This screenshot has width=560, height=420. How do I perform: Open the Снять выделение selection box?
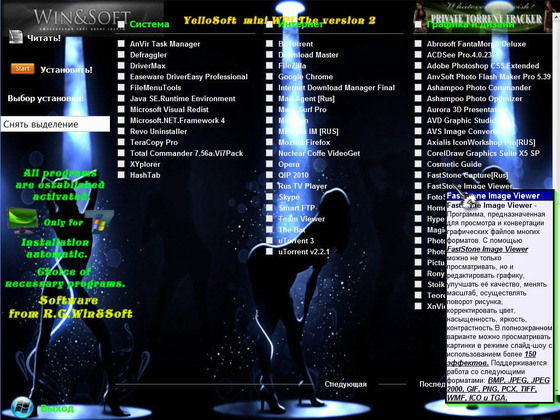pos(55,124)
